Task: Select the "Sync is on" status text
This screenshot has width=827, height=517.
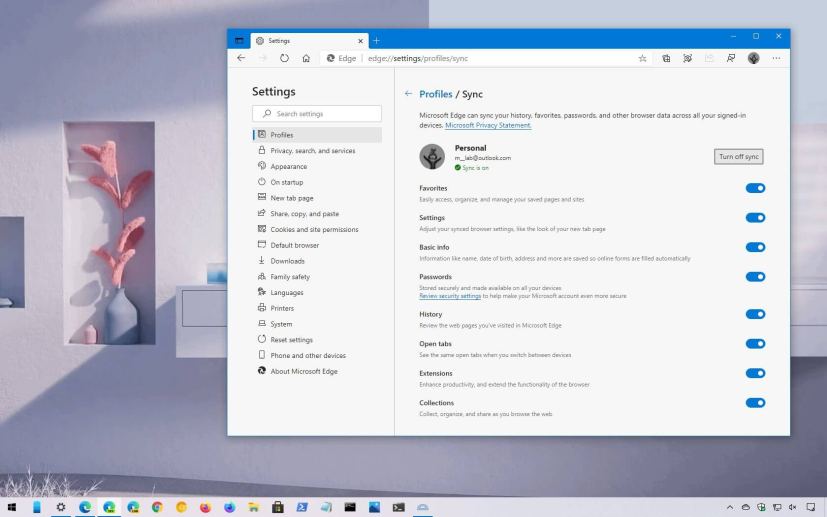Action: 475,168
